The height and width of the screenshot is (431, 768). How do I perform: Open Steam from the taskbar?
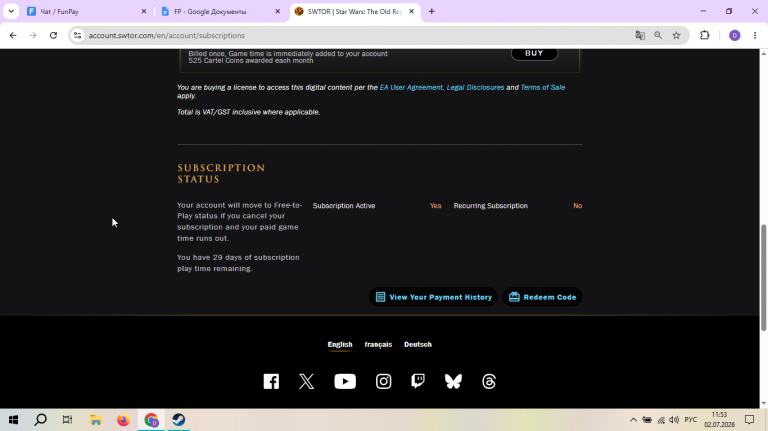(x=179, y=420)
